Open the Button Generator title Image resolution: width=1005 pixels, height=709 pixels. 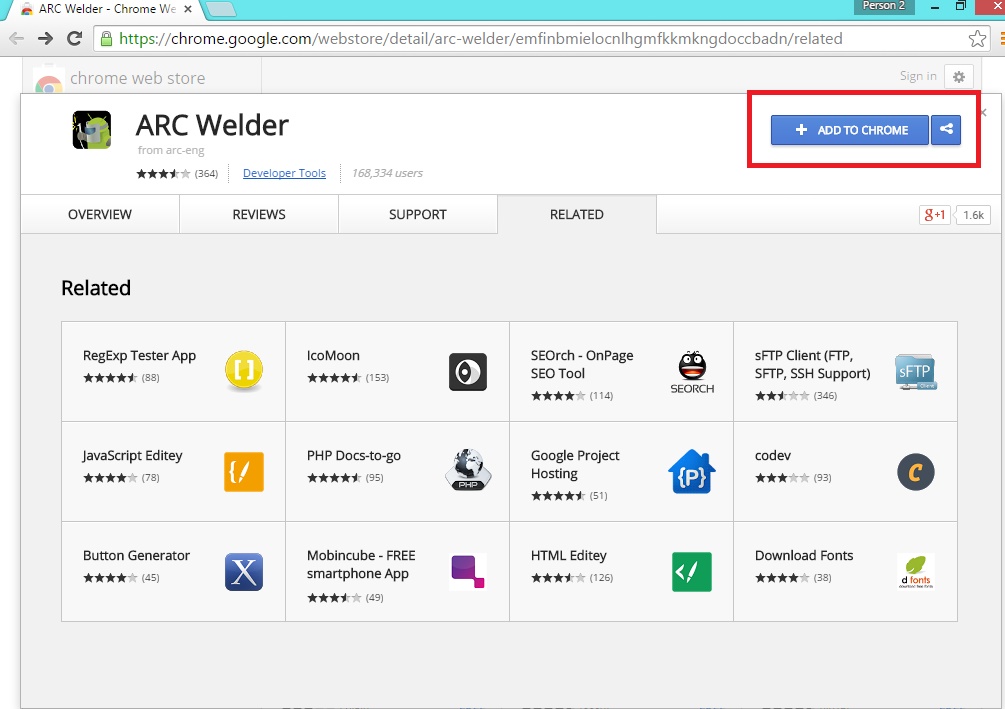tap(136, 556)
